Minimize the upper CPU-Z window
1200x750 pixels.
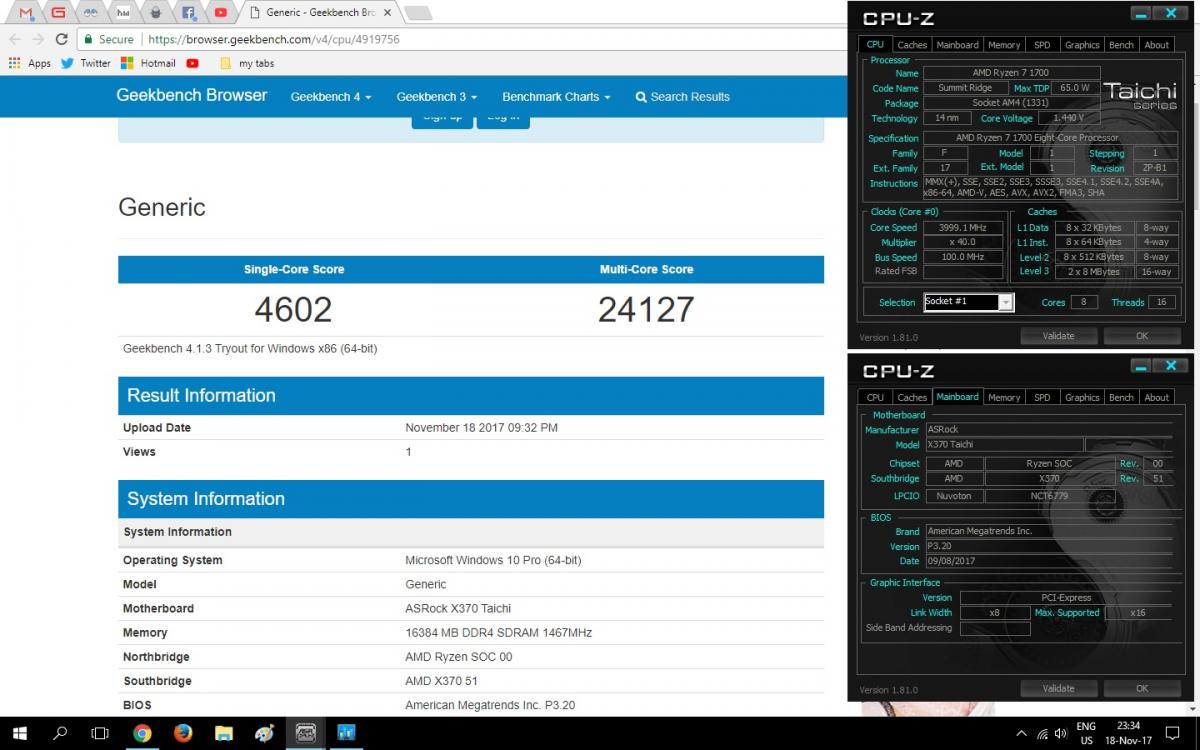point(1142,14)
